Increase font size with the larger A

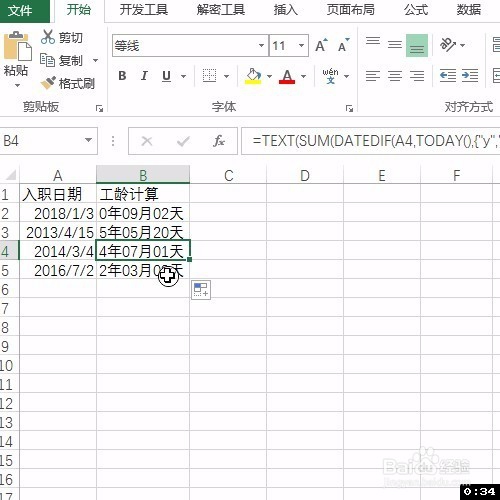[321, 45]
